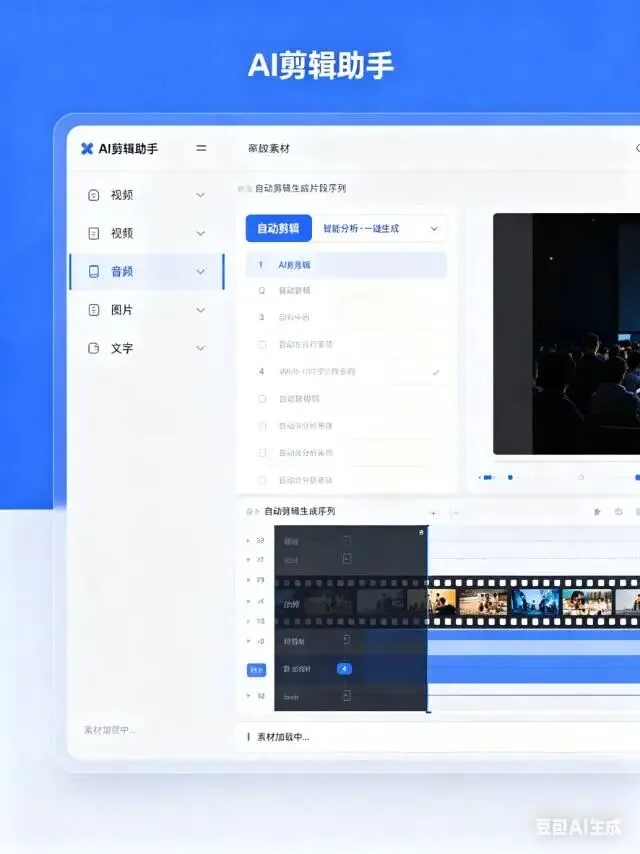Select the radio circle beside 自动剪辑 list row
640x854 pixels.
(262, 291)
